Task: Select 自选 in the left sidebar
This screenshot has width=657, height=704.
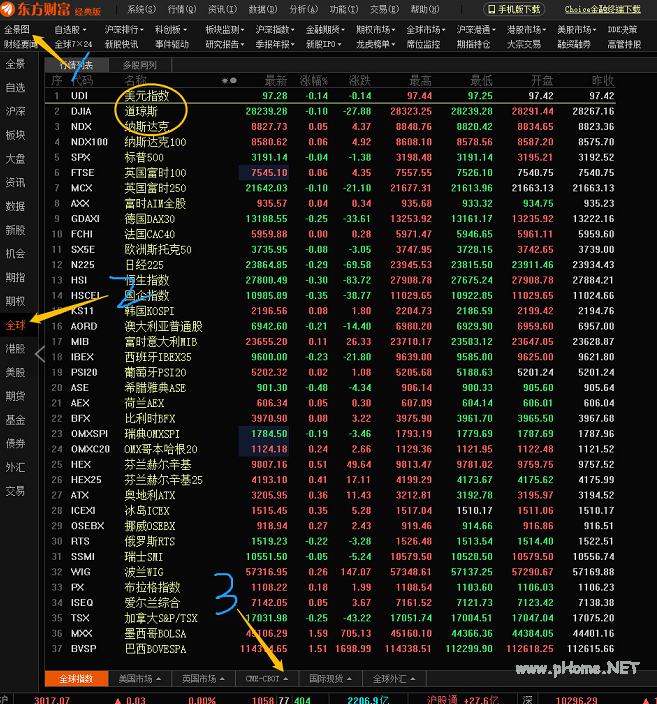Action: pyautogui.click(x=15, y=88)
